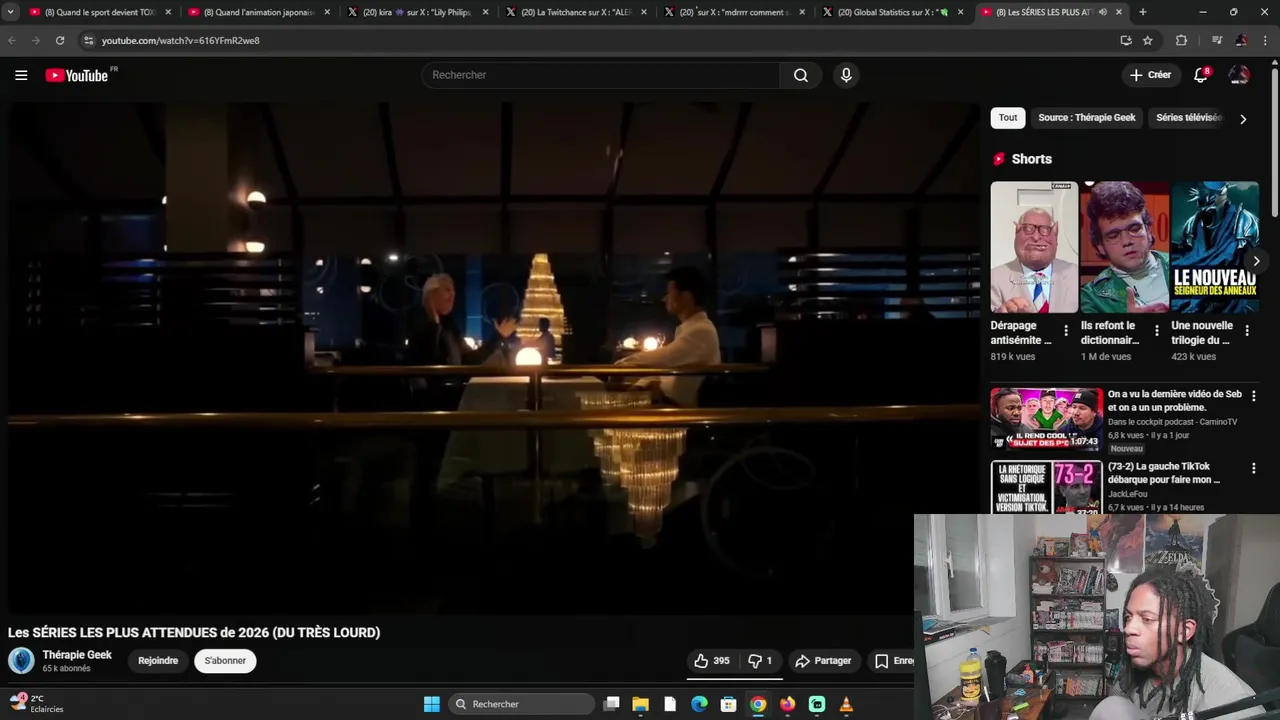
Task: Open Chrome extensions puzzle icon
Action: tap(1181, 40)
